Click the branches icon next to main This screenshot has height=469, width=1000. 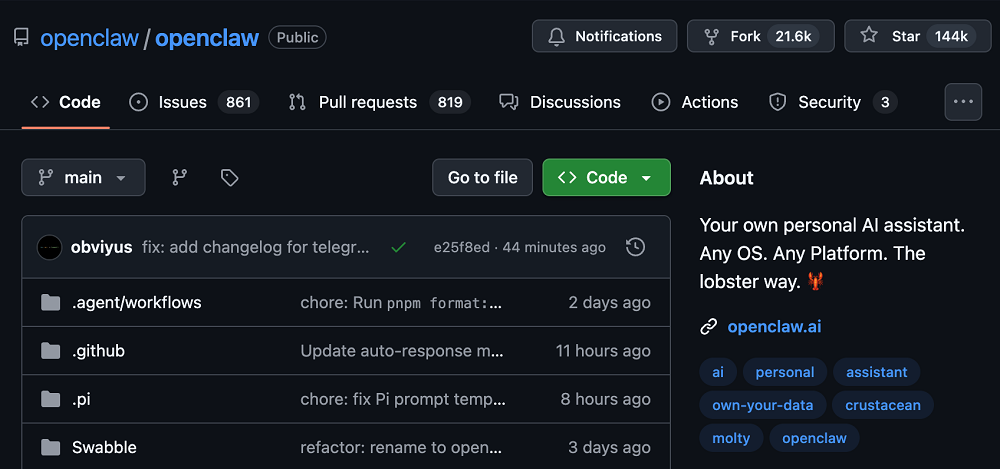coord(180,177)
